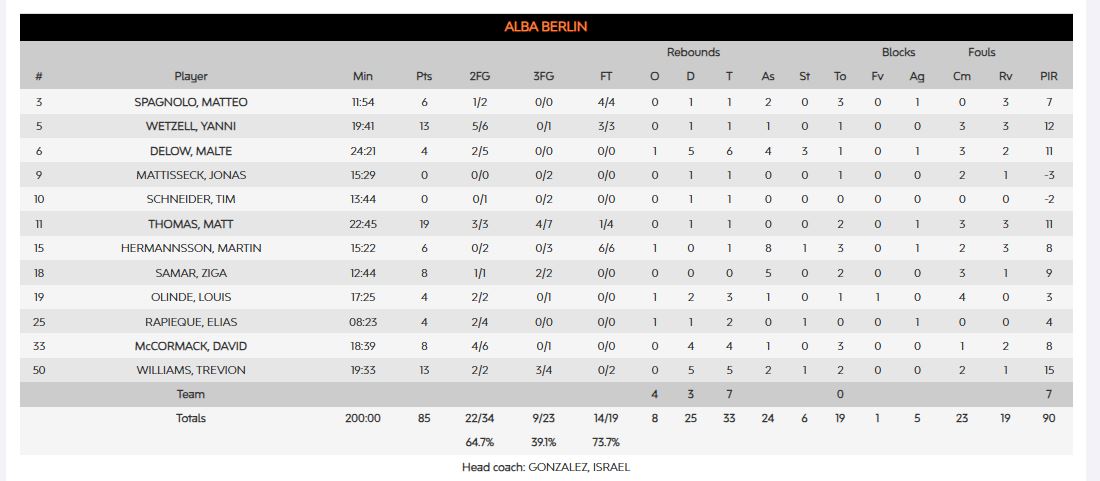This screenshot has width=1100, height=481.
Task: Select the PIR column header
Action: [1048, 76]
